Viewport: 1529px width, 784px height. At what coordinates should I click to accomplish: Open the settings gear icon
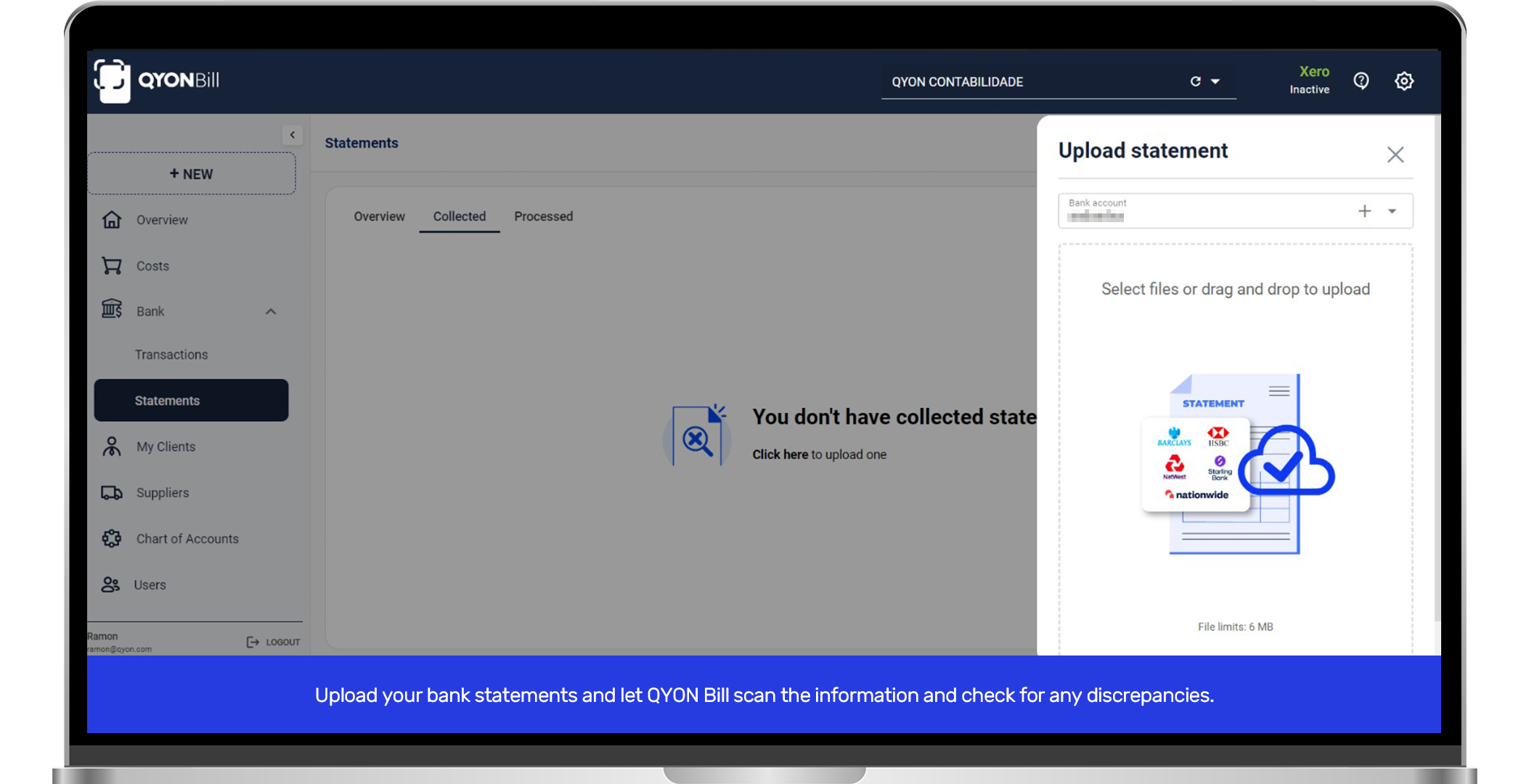pyautogui.click(x=1404, y=81)
